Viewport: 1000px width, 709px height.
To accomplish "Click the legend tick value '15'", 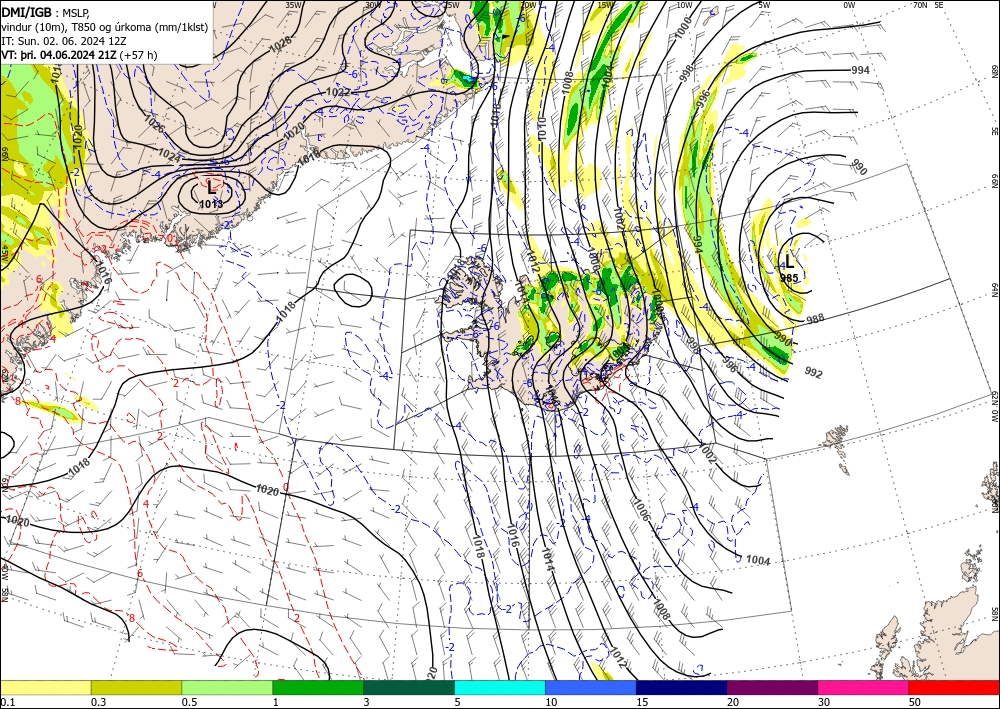I will [x=642, y=702].
